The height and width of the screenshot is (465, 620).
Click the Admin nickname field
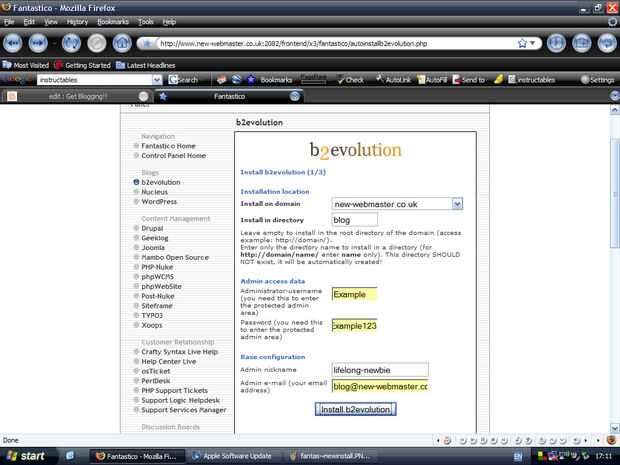[380, 370]
